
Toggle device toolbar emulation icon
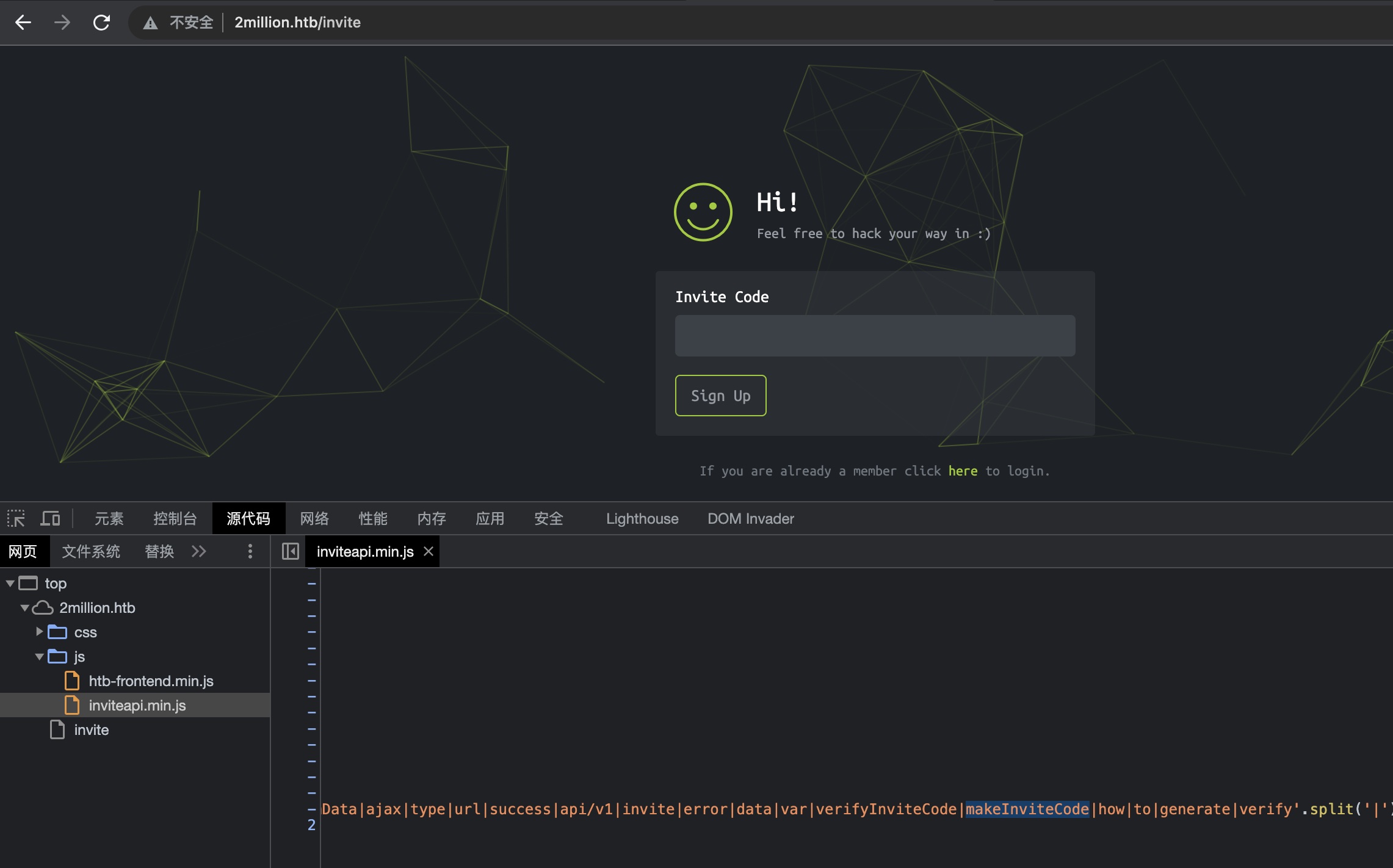point(50,519)
